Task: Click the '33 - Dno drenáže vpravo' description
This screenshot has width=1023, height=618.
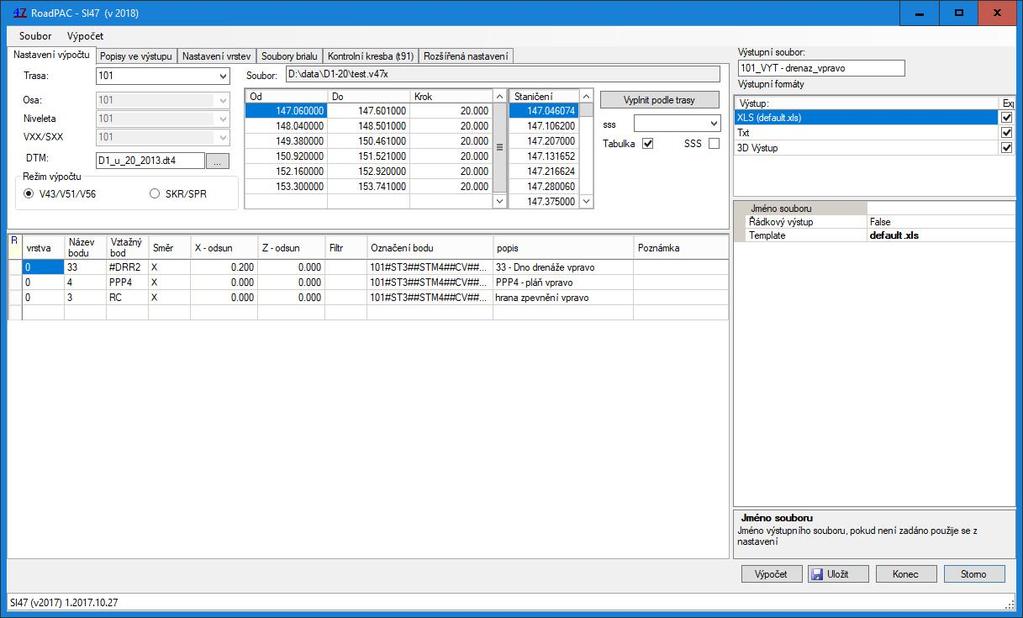Action: pyautogui.click(x=563, y=268)
